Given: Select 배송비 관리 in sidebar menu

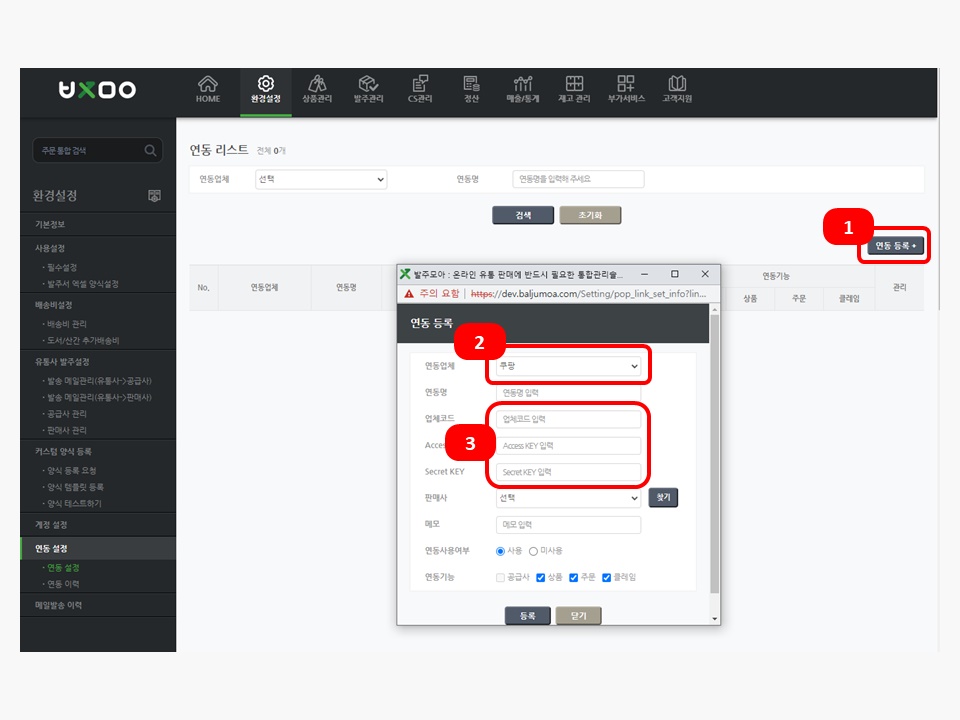Looking at the screenshot, I should (x=66, y=324).
